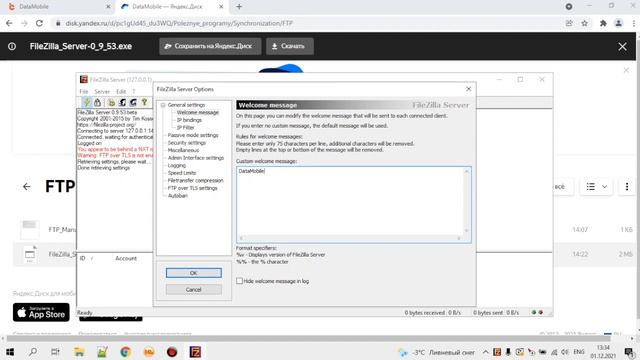The image size is (640, 360).
Task: Open Admin Interface settings page
Action: point(196,158)
